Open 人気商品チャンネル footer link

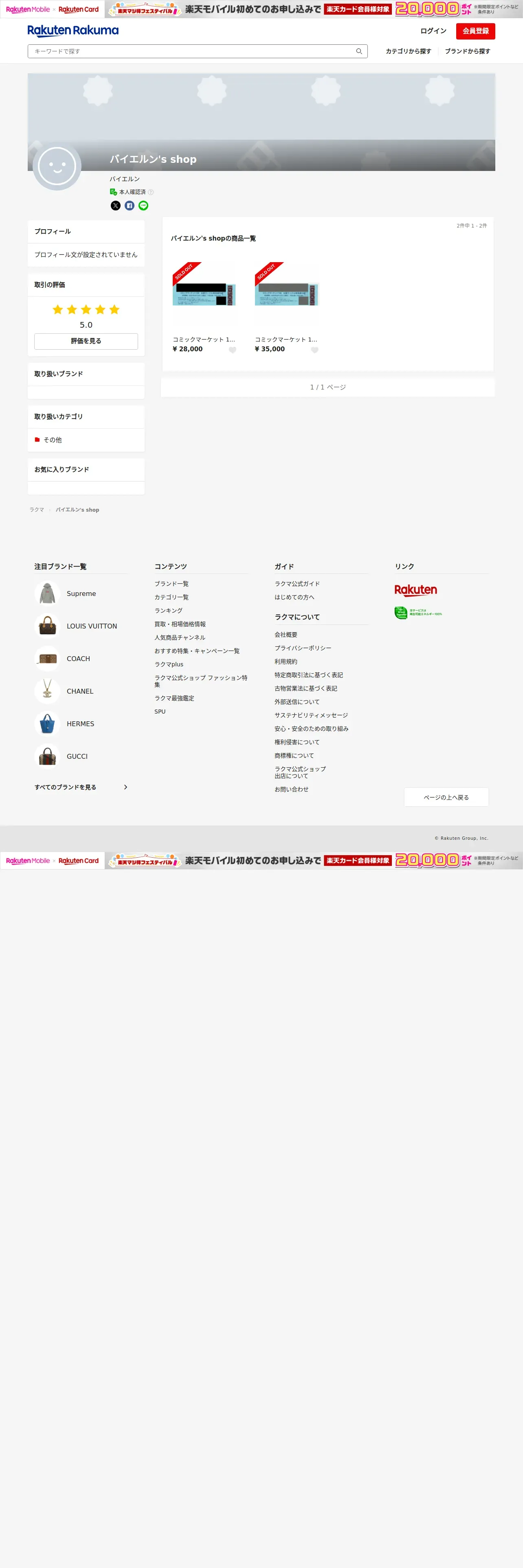180,637
